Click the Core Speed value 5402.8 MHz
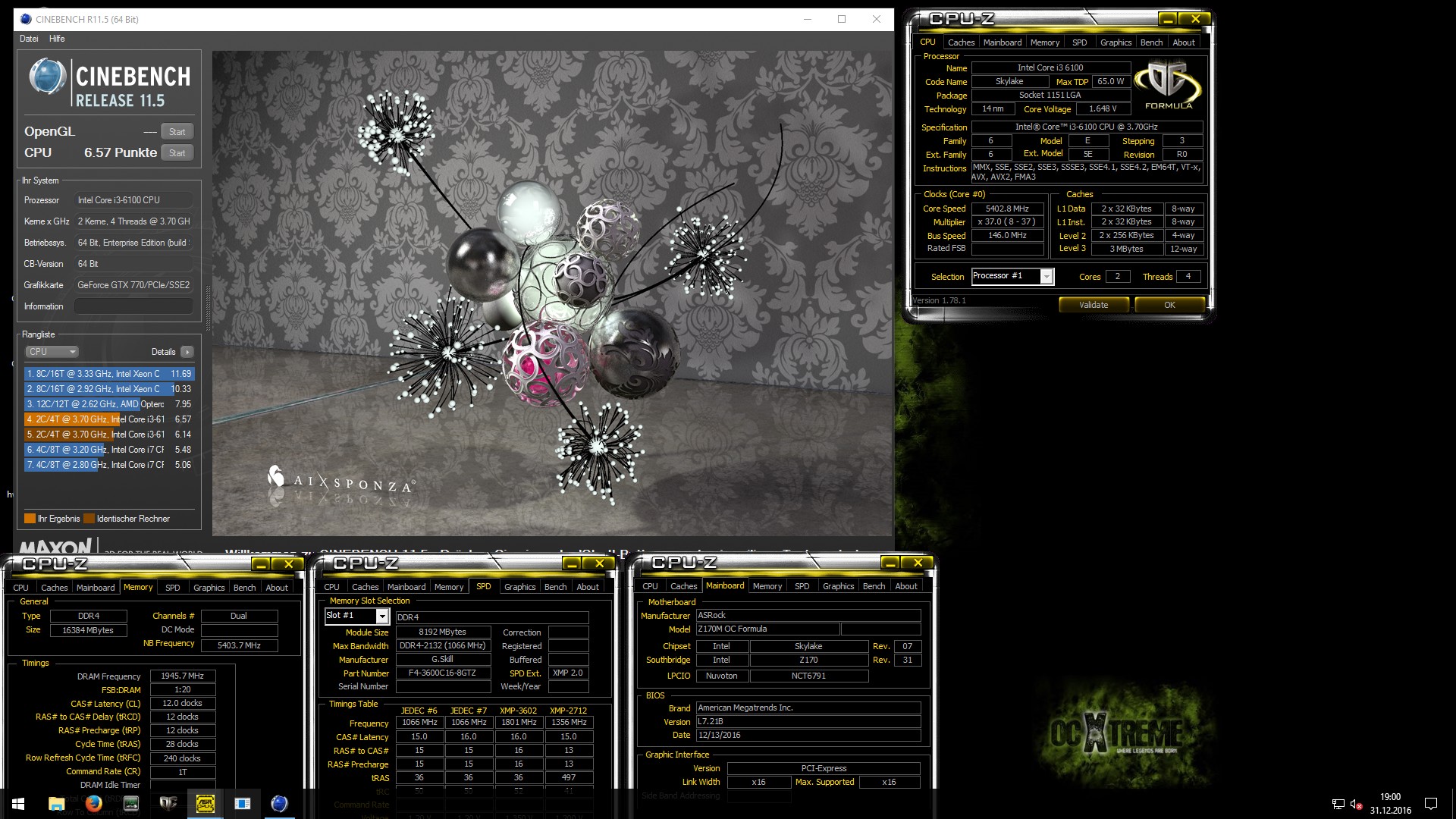The width and height of the screenshot is (1456, 819). [1007, 209]
